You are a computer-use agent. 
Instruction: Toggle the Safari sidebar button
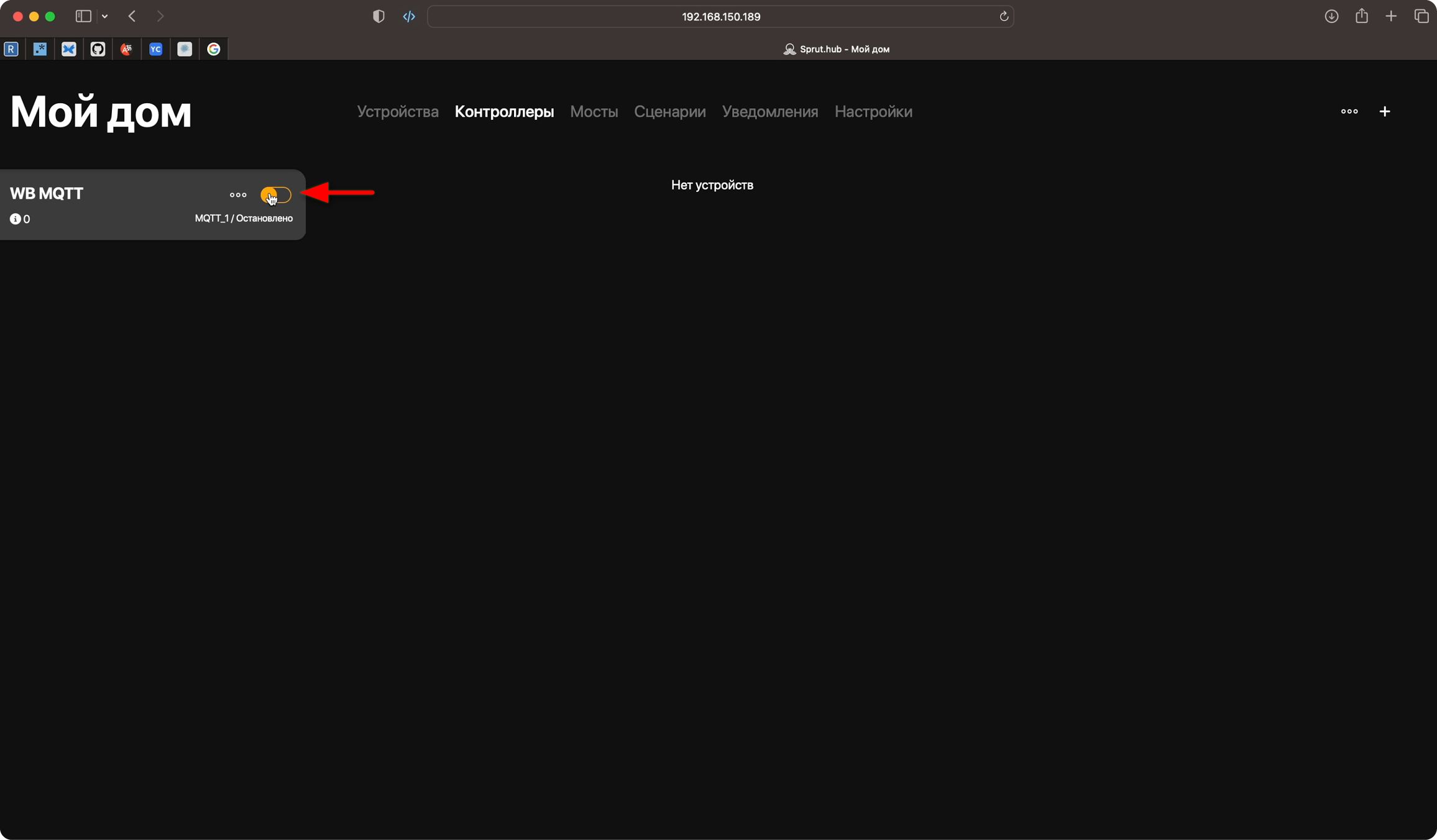point(83,17)
